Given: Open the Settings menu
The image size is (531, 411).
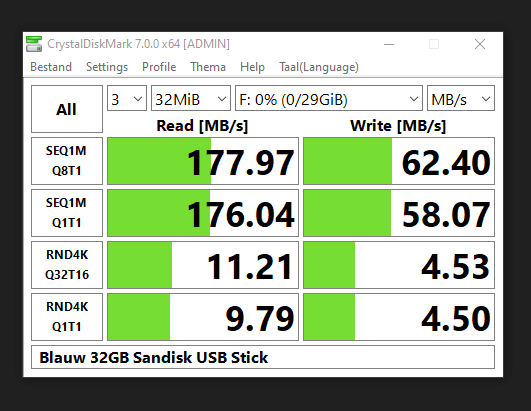Looking at the screenshot, I should [107, 67].
